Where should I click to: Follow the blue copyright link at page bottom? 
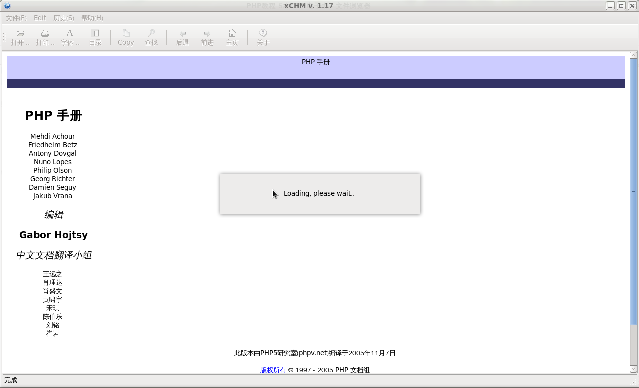coord(272,370)
